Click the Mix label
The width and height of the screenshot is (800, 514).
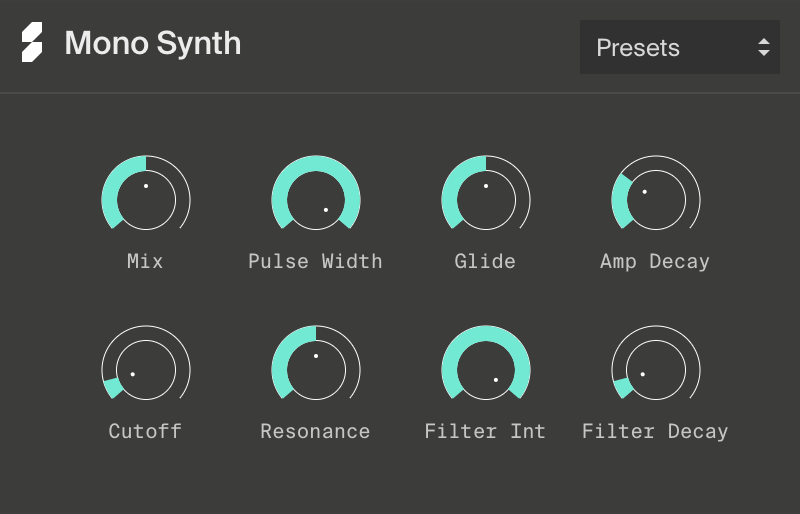[145, 261]
